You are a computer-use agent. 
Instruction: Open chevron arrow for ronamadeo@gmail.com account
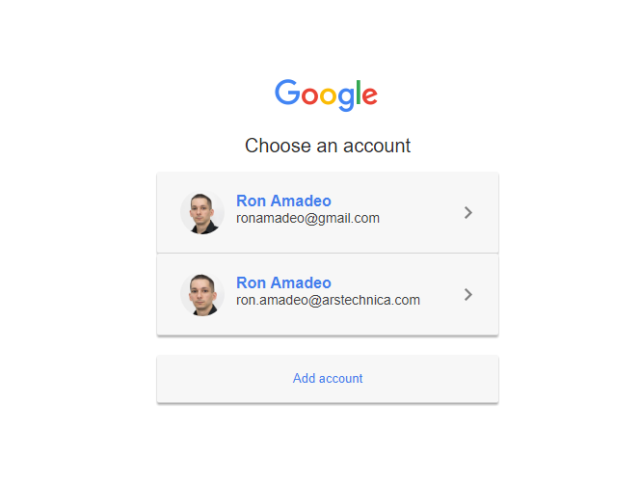click(468, 212)
